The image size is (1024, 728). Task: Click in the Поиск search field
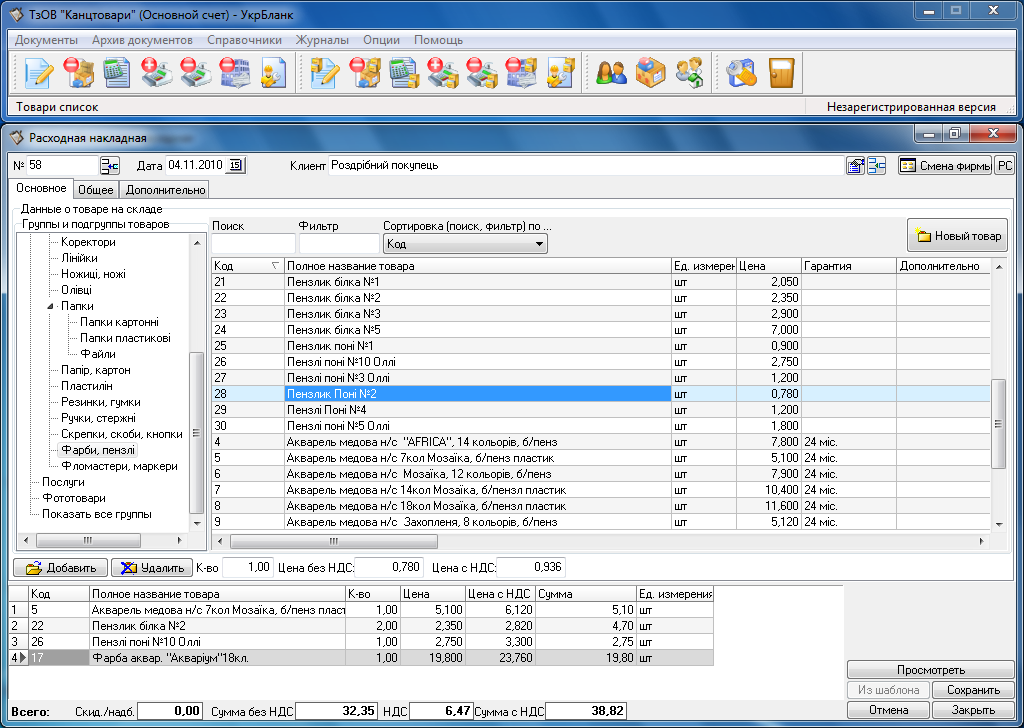click(x=253, y=244)
